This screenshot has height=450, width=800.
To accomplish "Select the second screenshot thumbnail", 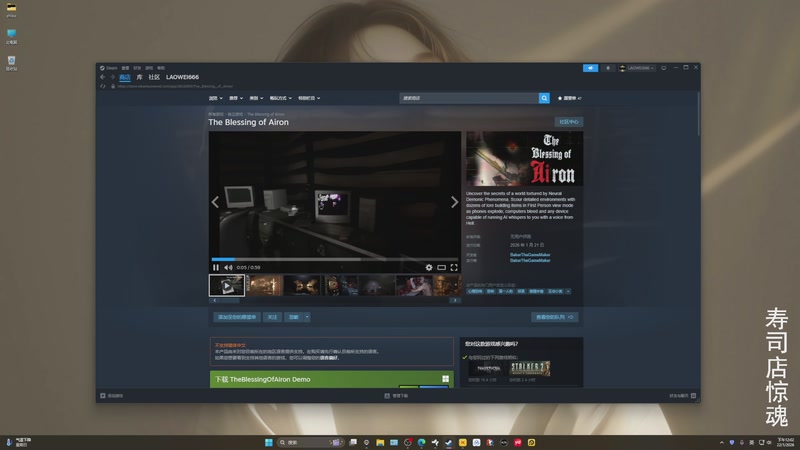I will (264, 285).
